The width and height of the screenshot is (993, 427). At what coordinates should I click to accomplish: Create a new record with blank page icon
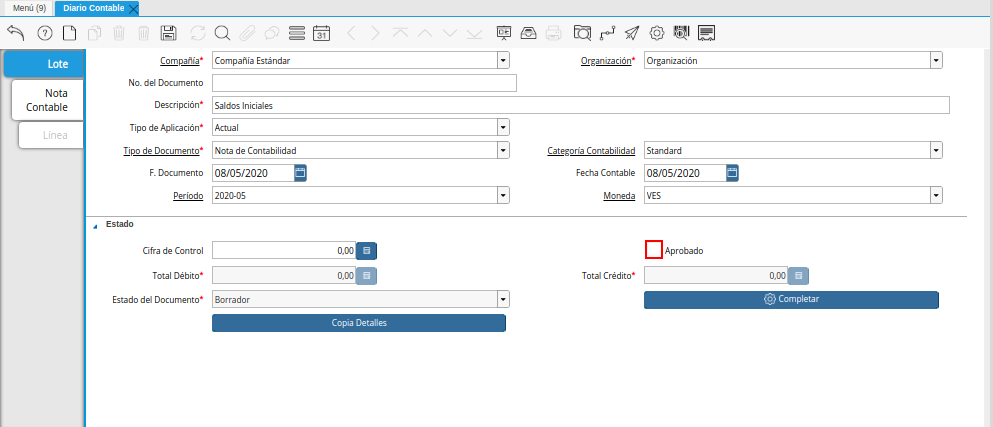click(x=69, y=33)
